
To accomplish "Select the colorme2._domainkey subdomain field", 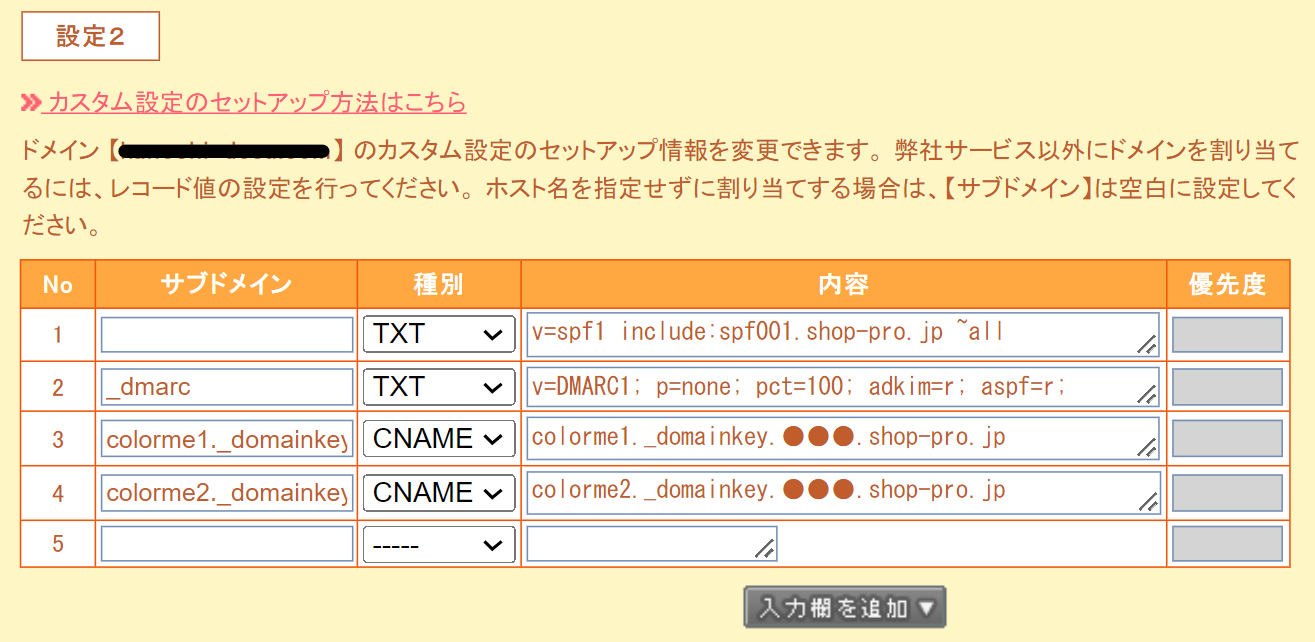I will pyautogui.click(x=227, y=493).
